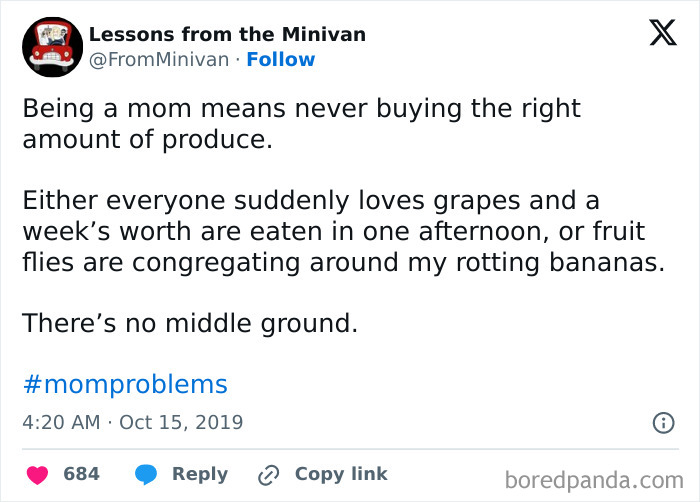Screen dimensions: 700x502
Task: Click the pink heart like icon
Action: pyautogui.click(x=38, y=474)
